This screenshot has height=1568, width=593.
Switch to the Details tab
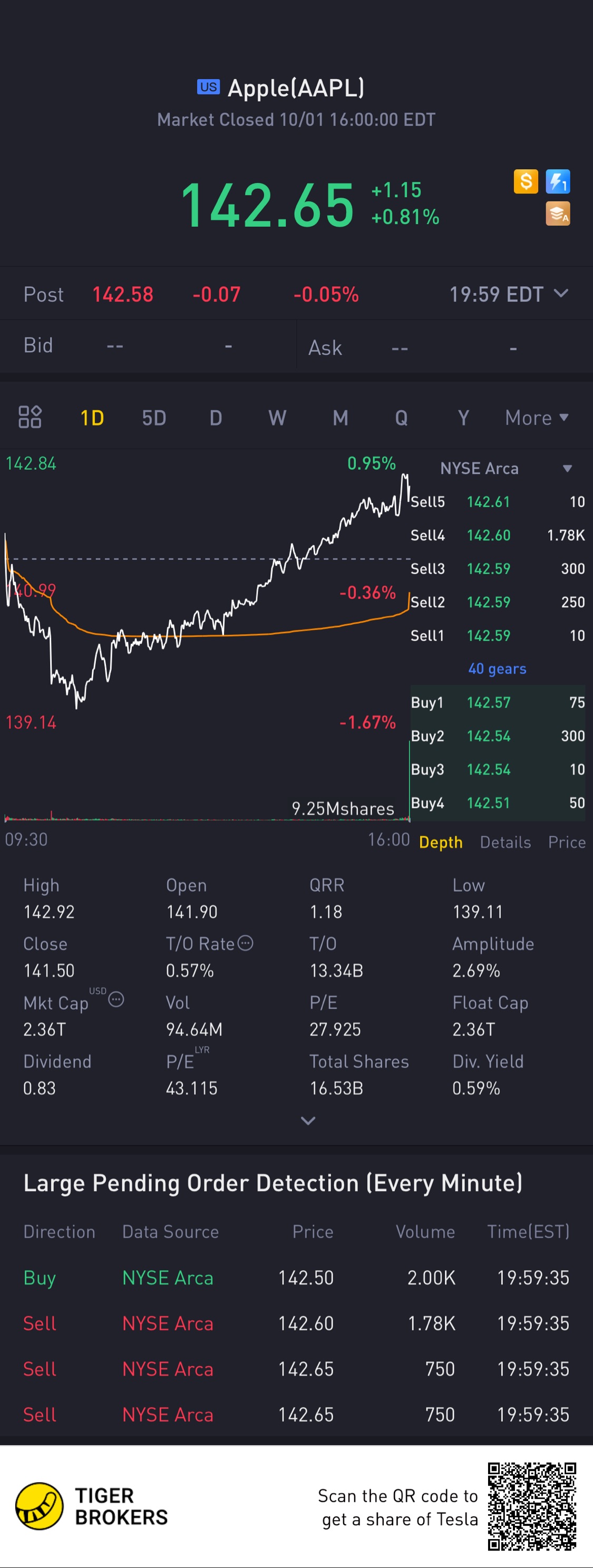pyautogui.click(x=505, y=842)
